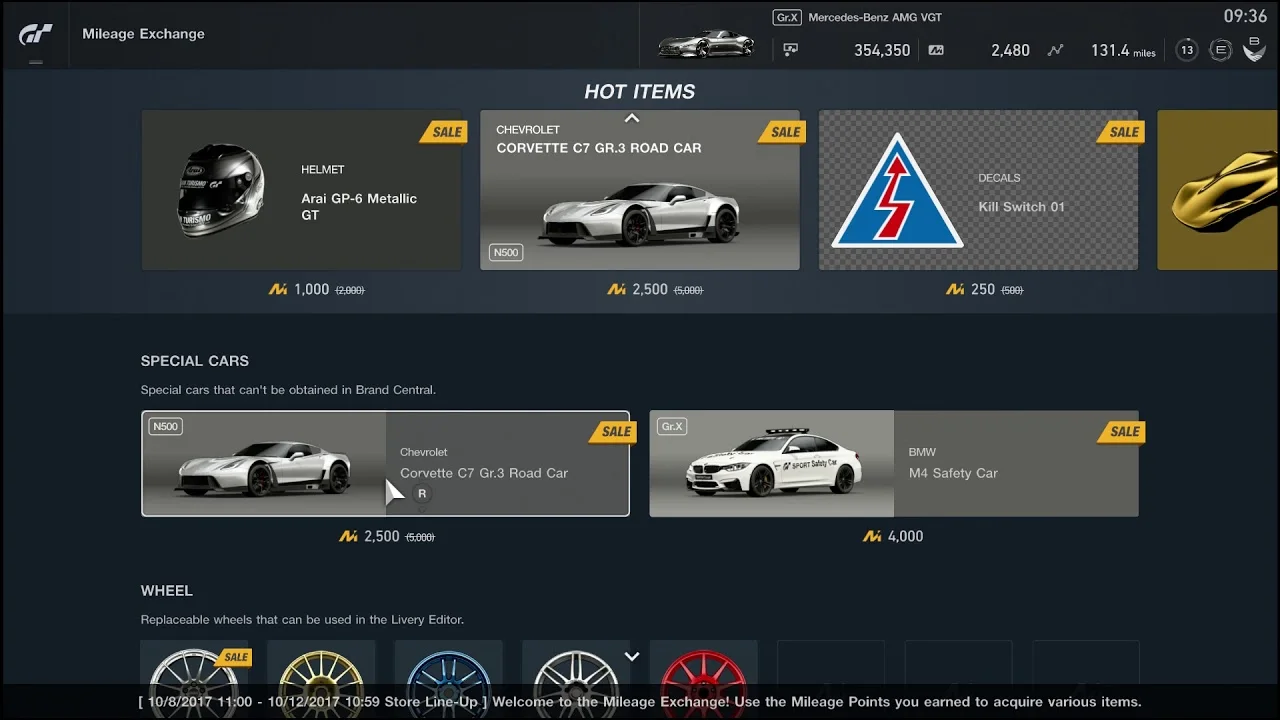
Task: Click the Gr.X category badge in header
Action: 787,17
